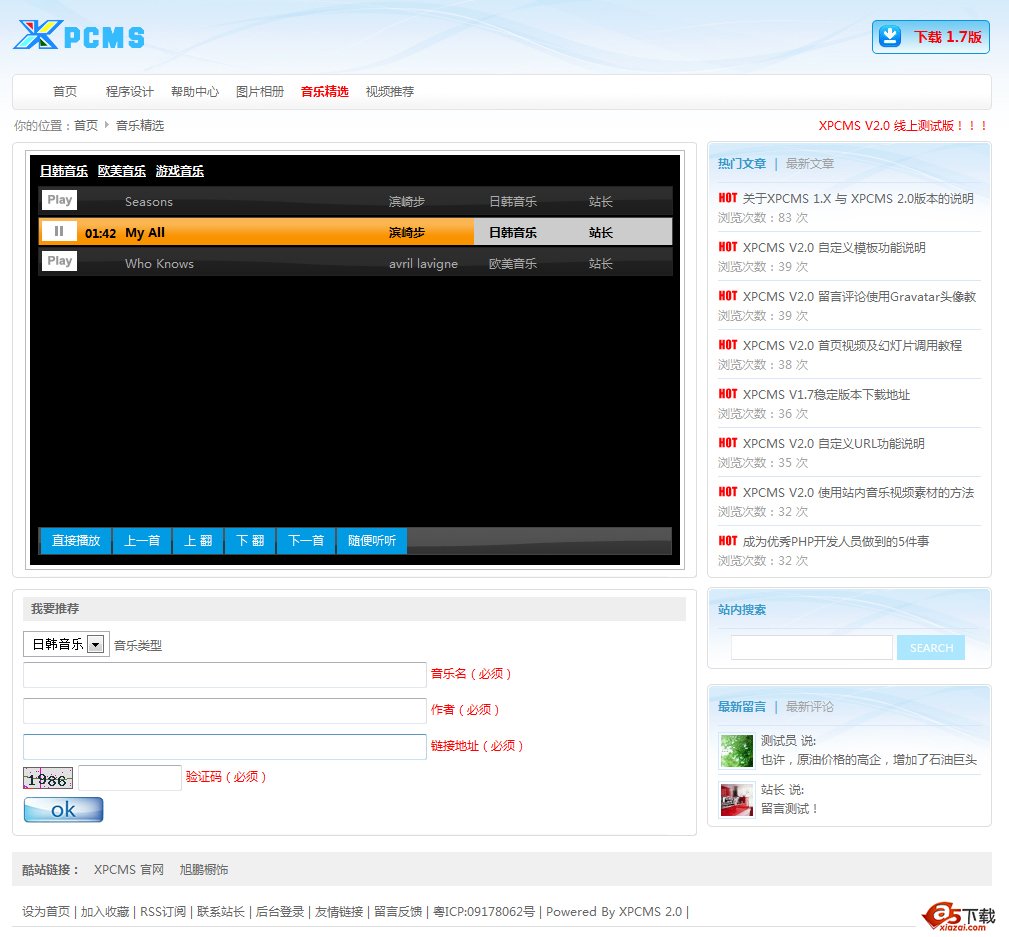Viewport: 1009px width, 937px height.
Task: Switch to the 热门文章 tab
Action: 742,163
